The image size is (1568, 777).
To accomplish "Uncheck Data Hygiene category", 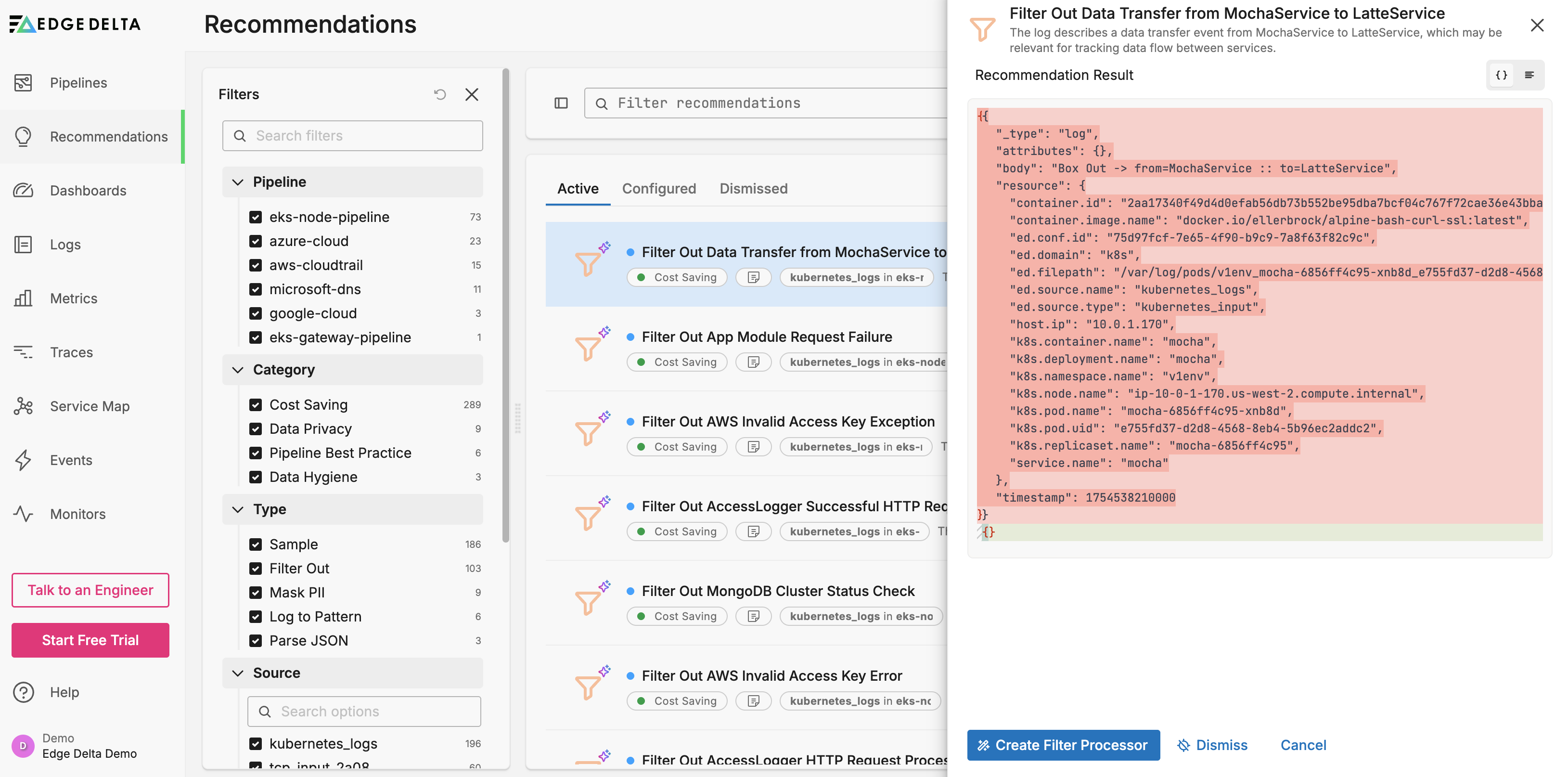I will coord(256,478).
